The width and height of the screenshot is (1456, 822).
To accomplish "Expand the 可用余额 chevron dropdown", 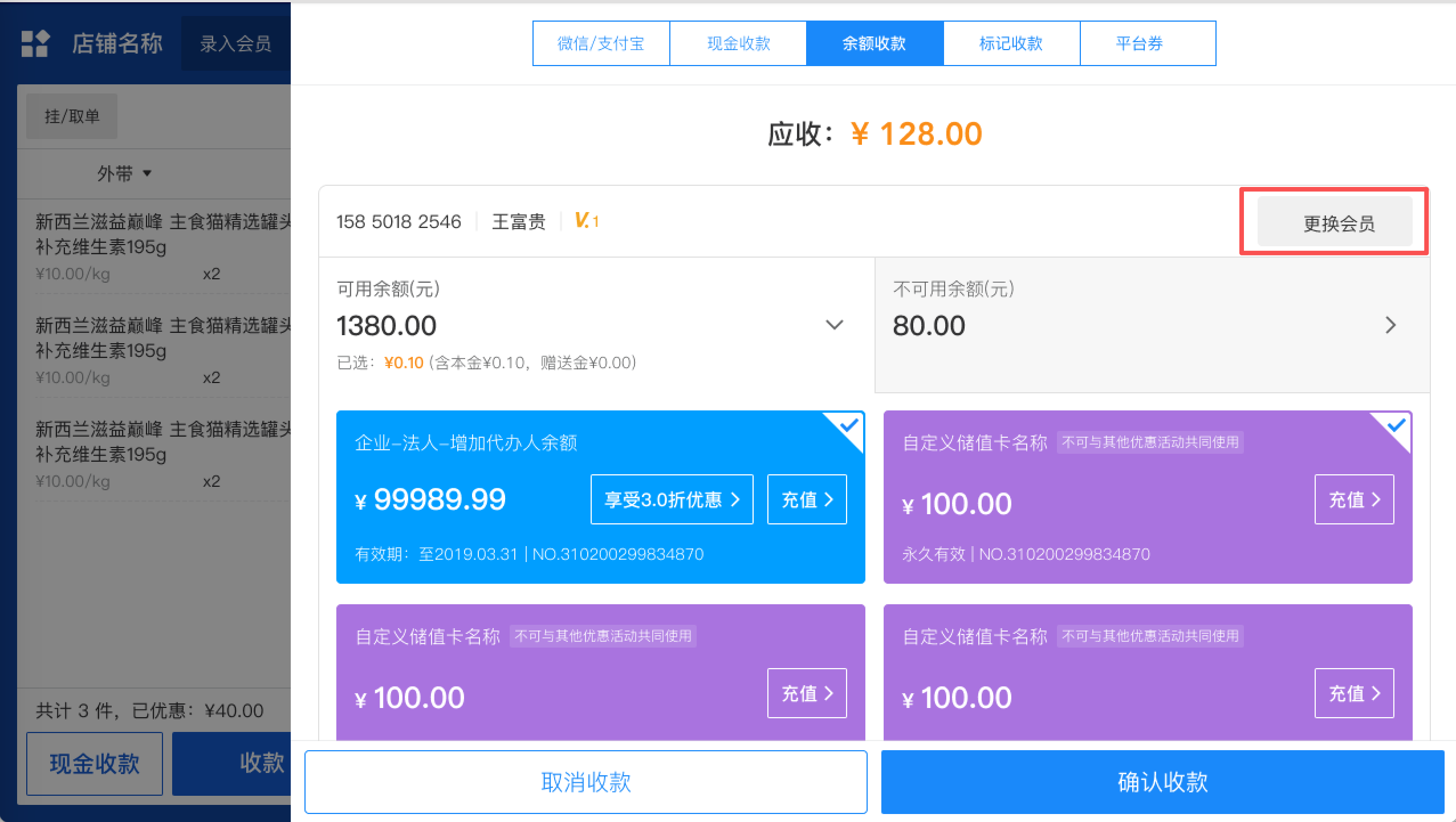I will (834, 325).
